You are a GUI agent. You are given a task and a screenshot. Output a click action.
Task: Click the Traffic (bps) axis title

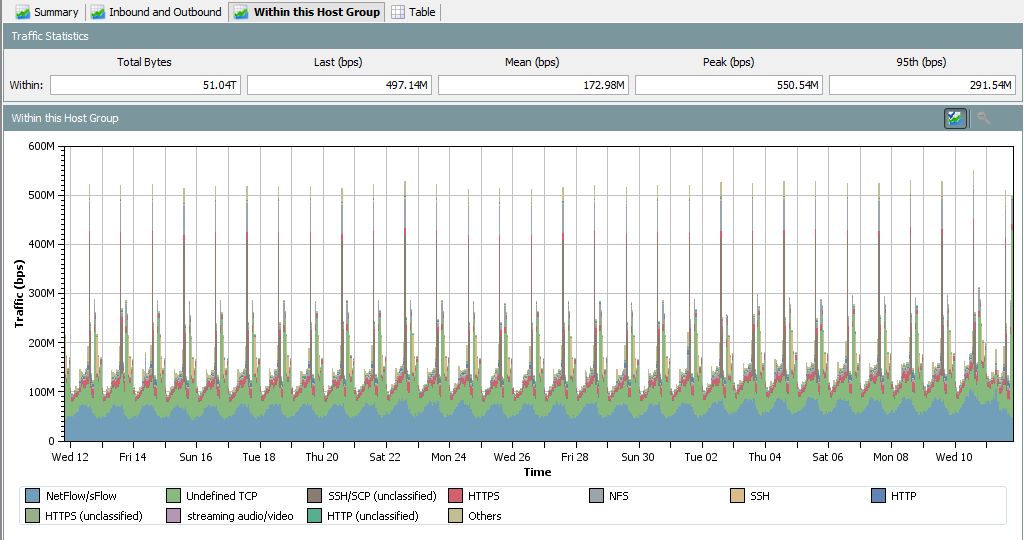pos(19,294)
